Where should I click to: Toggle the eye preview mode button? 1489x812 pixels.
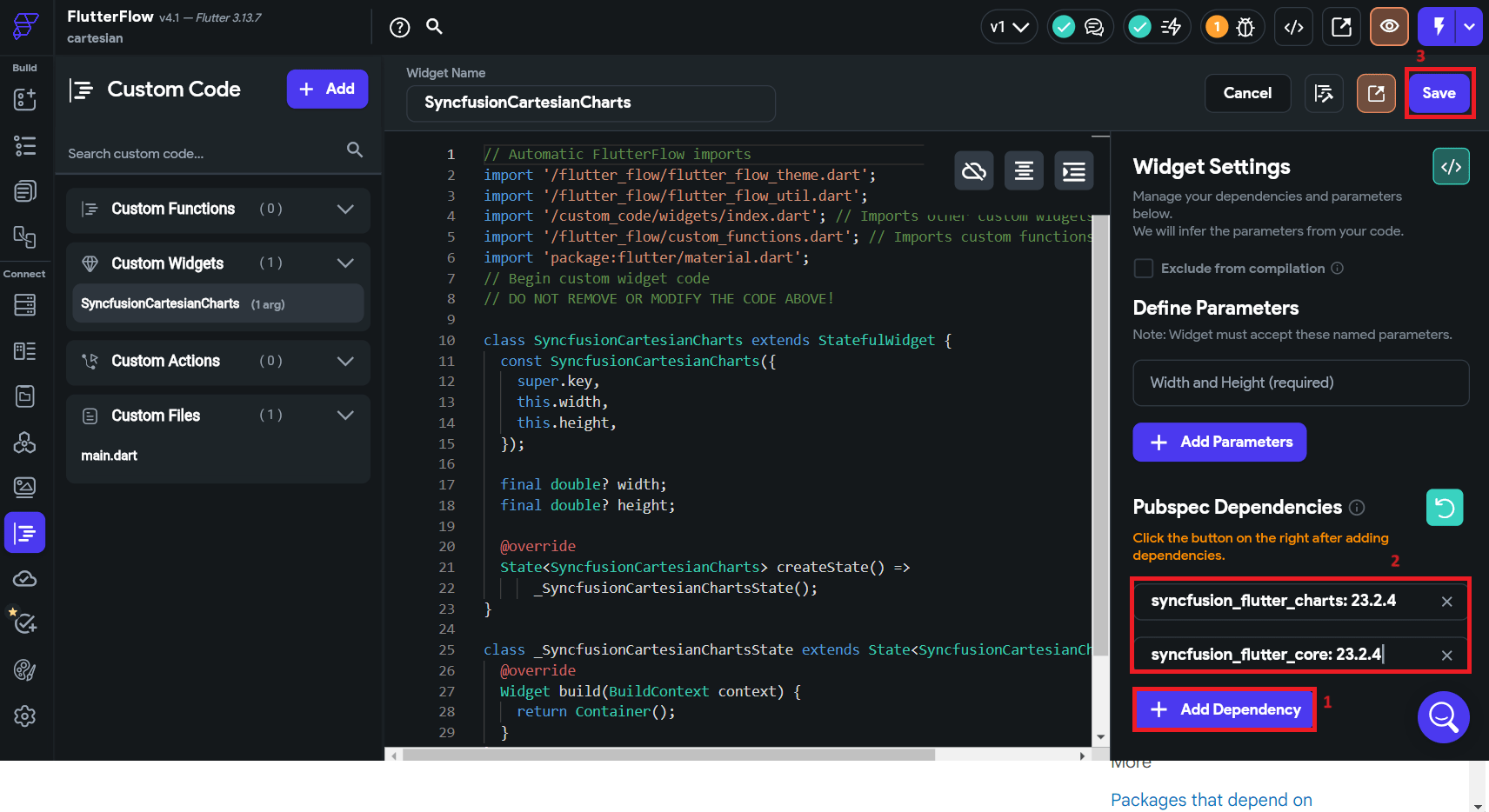click(x=1390, y=27)
